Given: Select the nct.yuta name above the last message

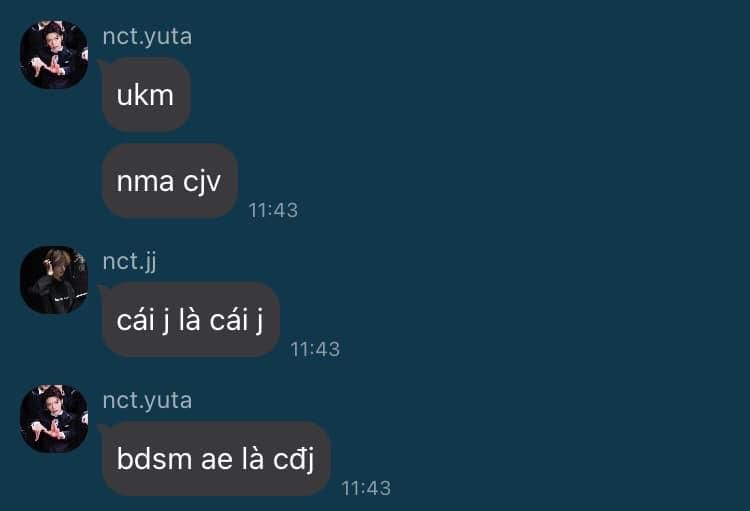Looking at the screenshot, I should (147, 401).
